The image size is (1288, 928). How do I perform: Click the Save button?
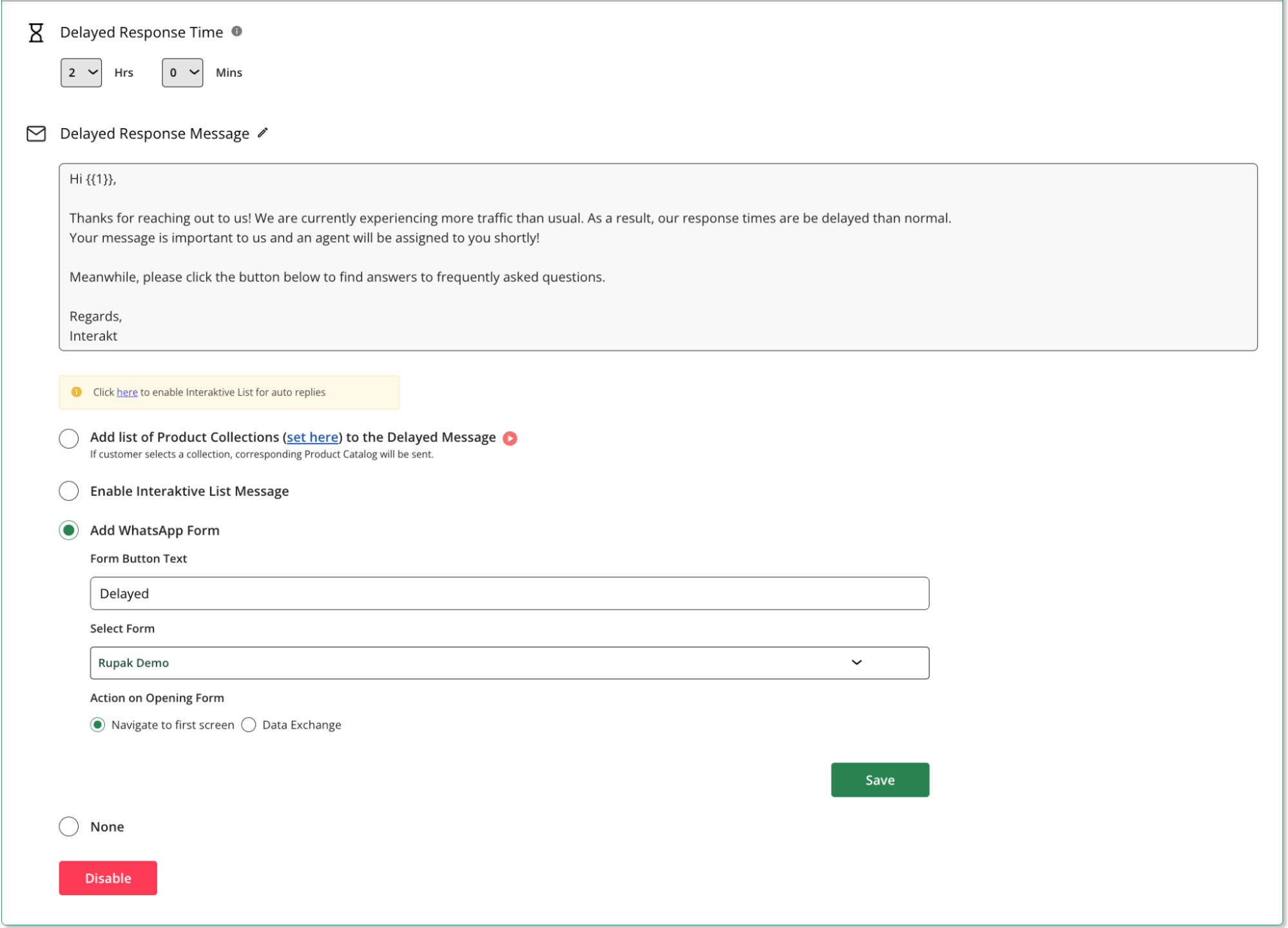(x=879, y=779)
